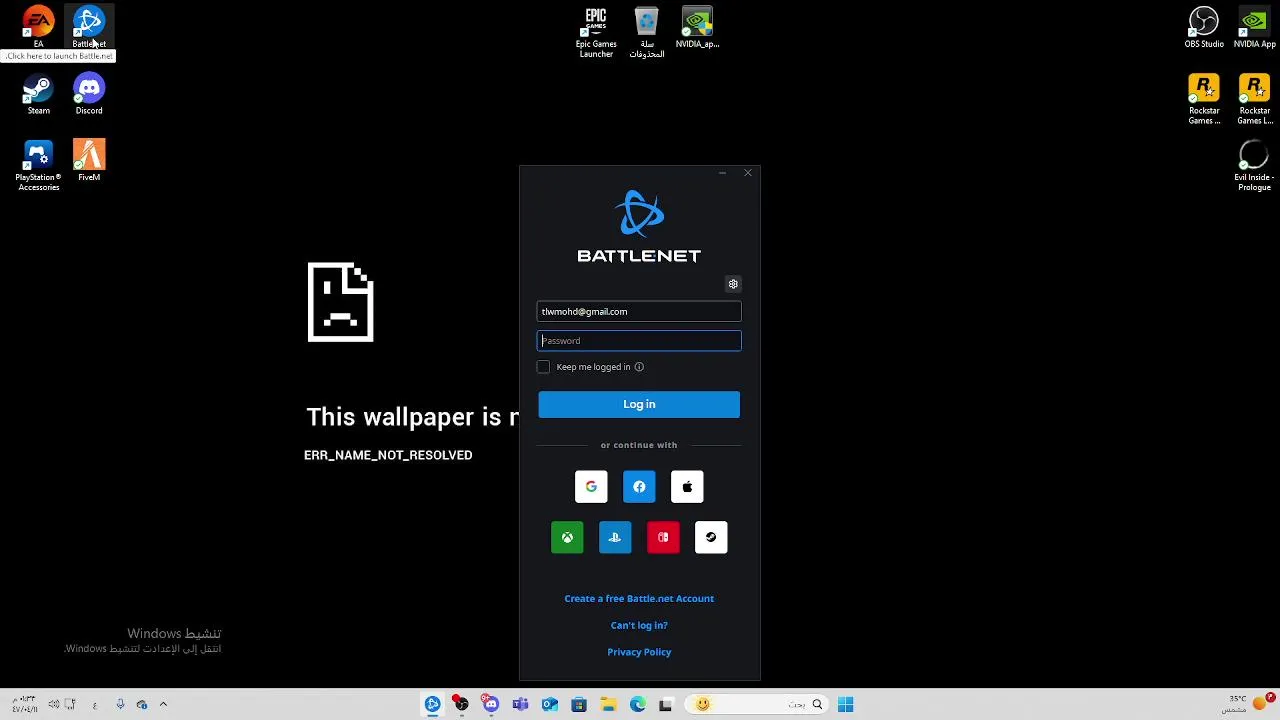Open OBS Studio from the taskbar
The image size is (1280, 720).
pos(461,705)
